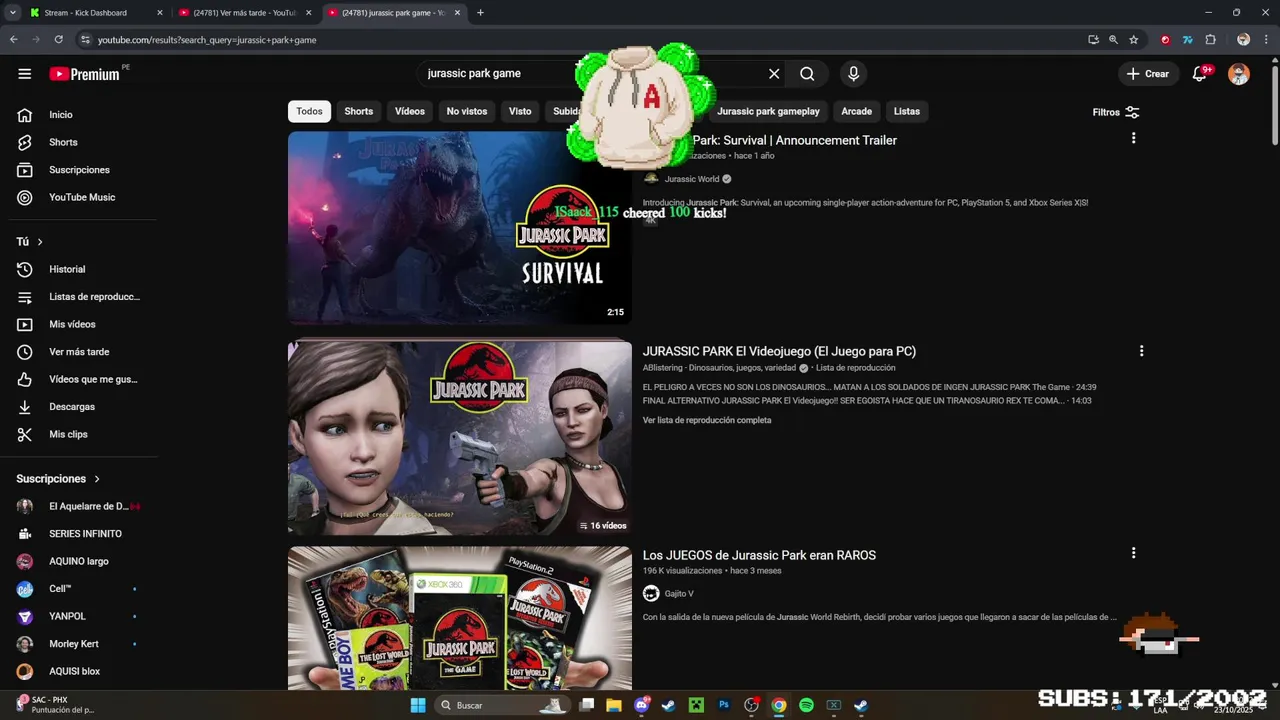Select the No vistos filter chip
The image size is (1280, 720).
(467, 111)
